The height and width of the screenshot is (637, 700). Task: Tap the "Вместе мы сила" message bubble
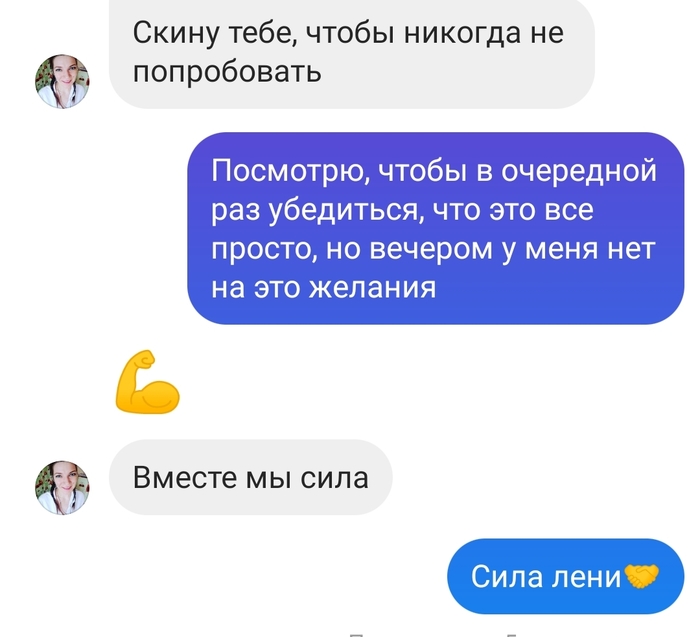click(x=250, y=477)
